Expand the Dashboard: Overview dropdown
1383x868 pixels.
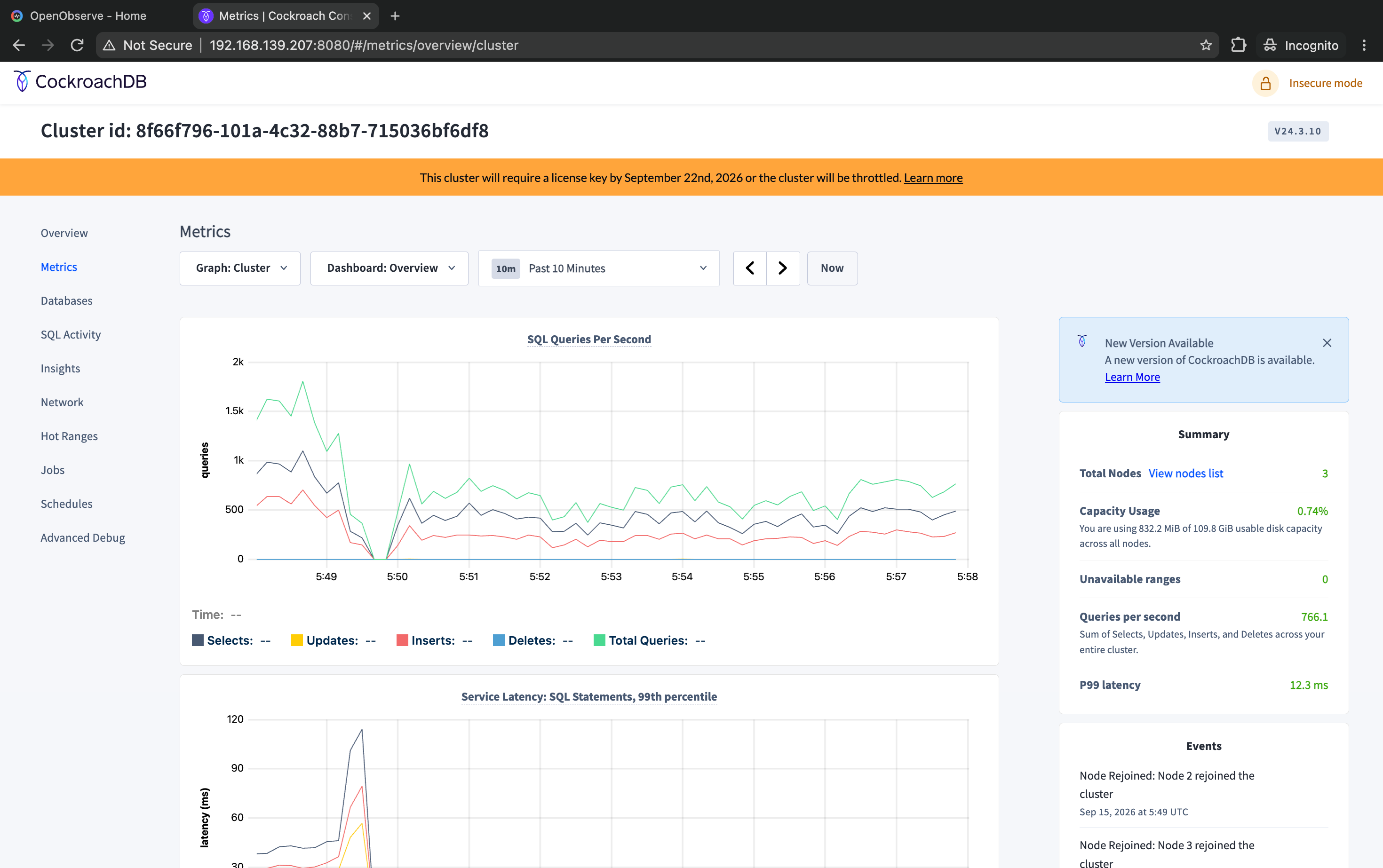389,268
